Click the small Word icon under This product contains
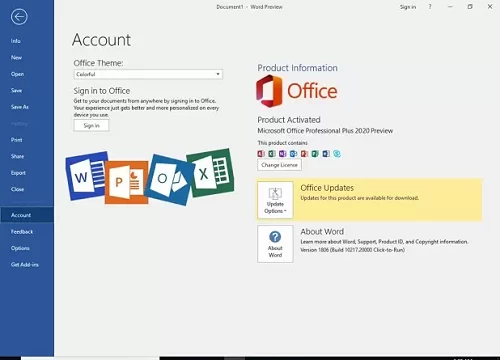Viewport: 500px width, 360px height. 326,154
